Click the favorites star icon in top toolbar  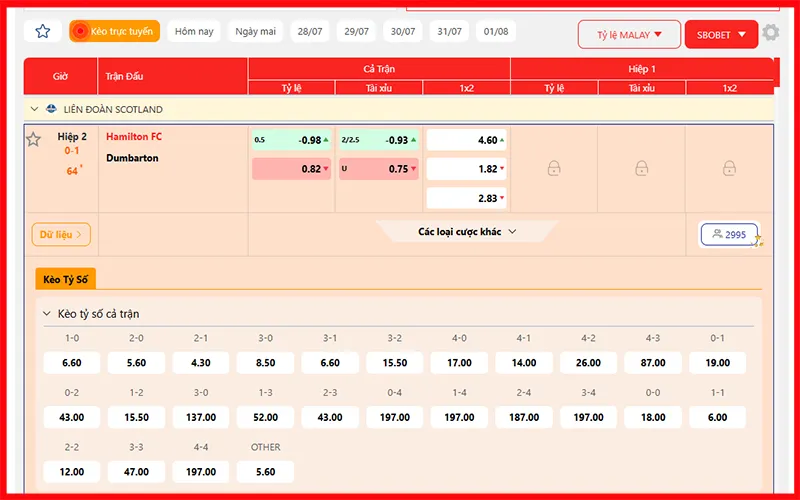(x=42, y=31)
